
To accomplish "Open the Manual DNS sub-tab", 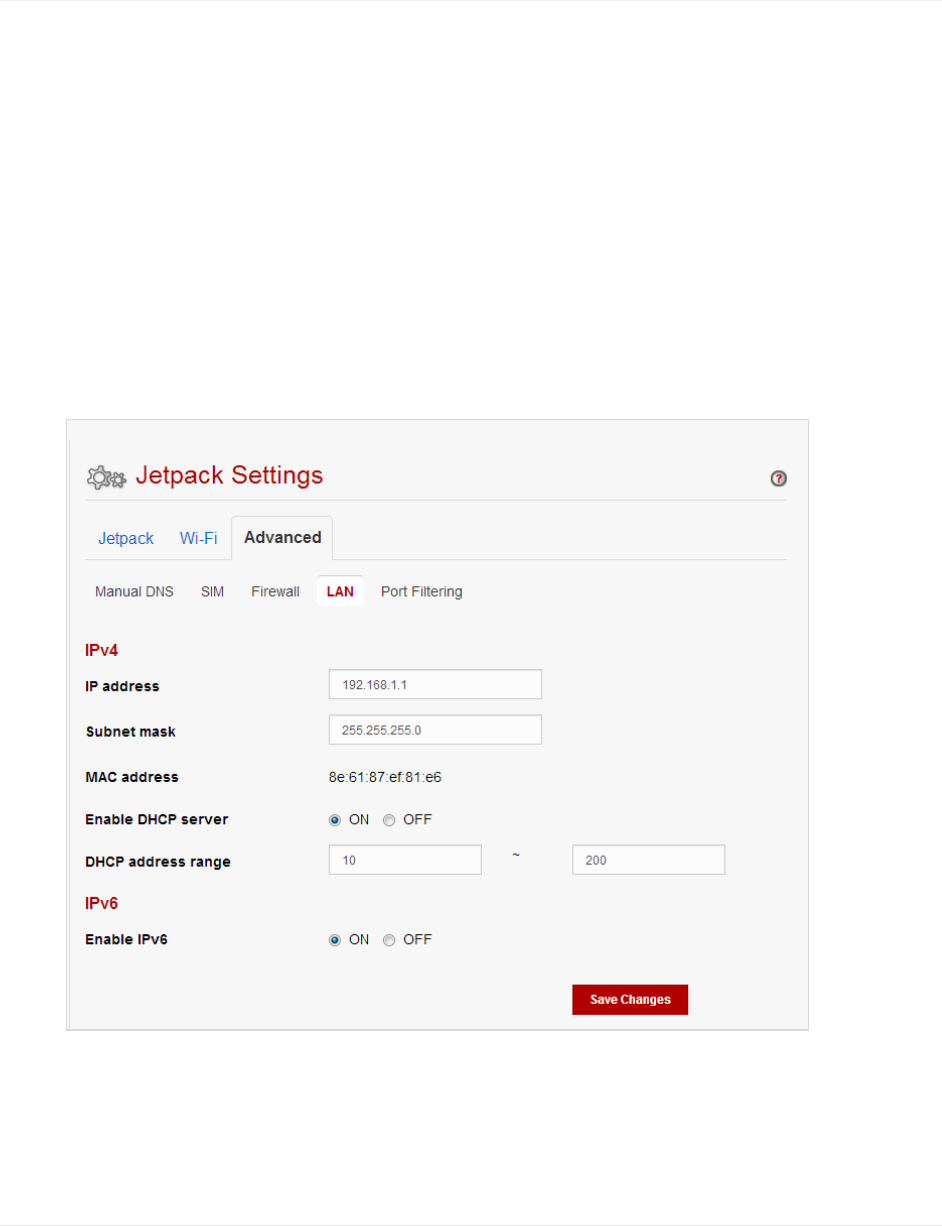I will point(134,592).
